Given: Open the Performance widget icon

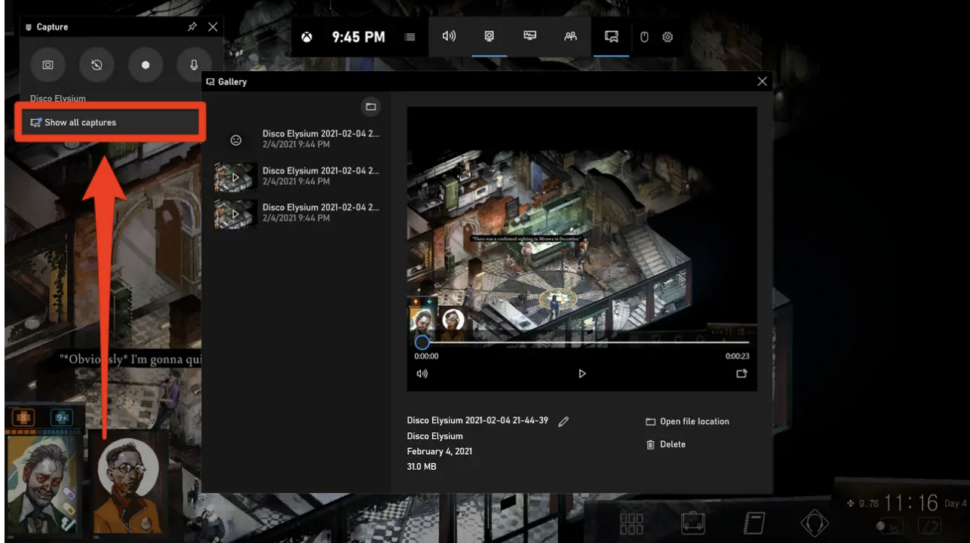Looking at the screenshot, I should click(x=530, y=37).
